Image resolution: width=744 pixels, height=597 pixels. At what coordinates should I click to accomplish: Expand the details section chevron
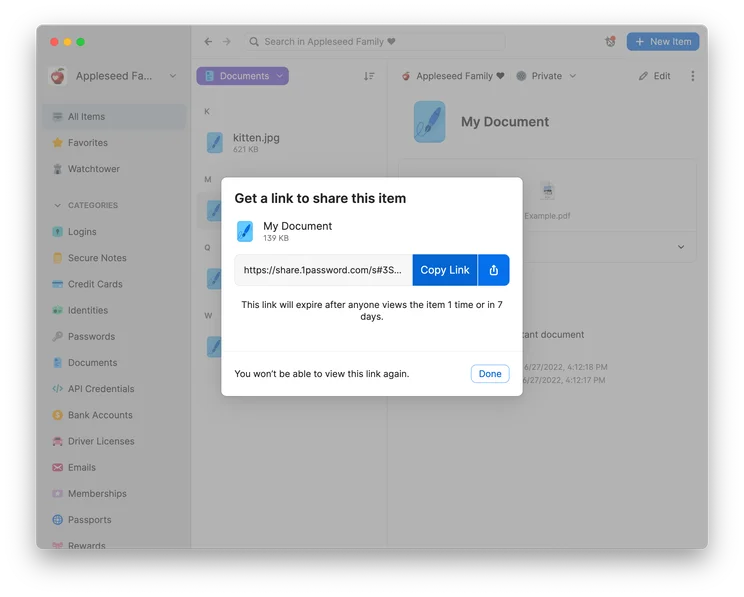click(x=681, y=247)
